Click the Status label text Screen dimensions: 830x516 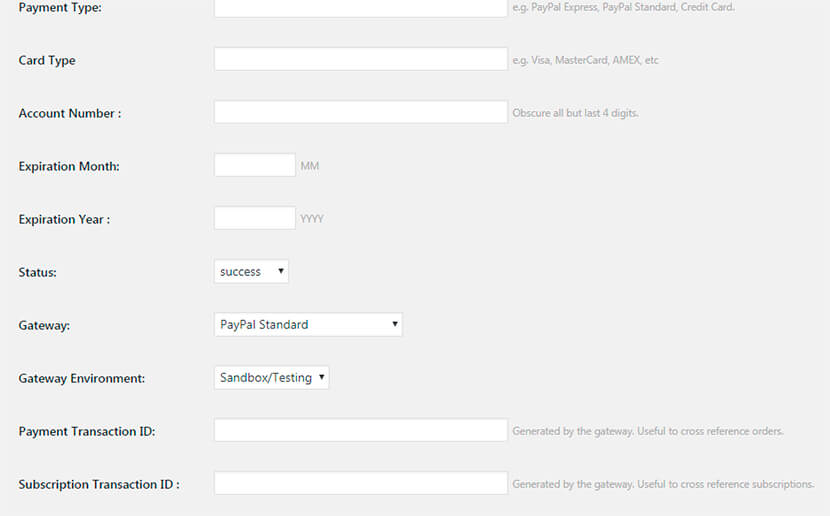click(x=38, y=273)
